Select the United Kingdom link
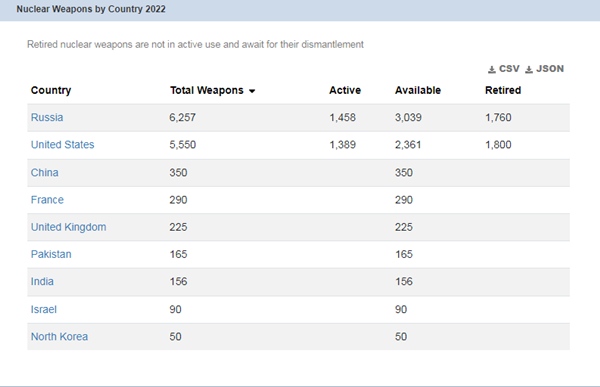The image size is (600, 387). pos(68,227)
